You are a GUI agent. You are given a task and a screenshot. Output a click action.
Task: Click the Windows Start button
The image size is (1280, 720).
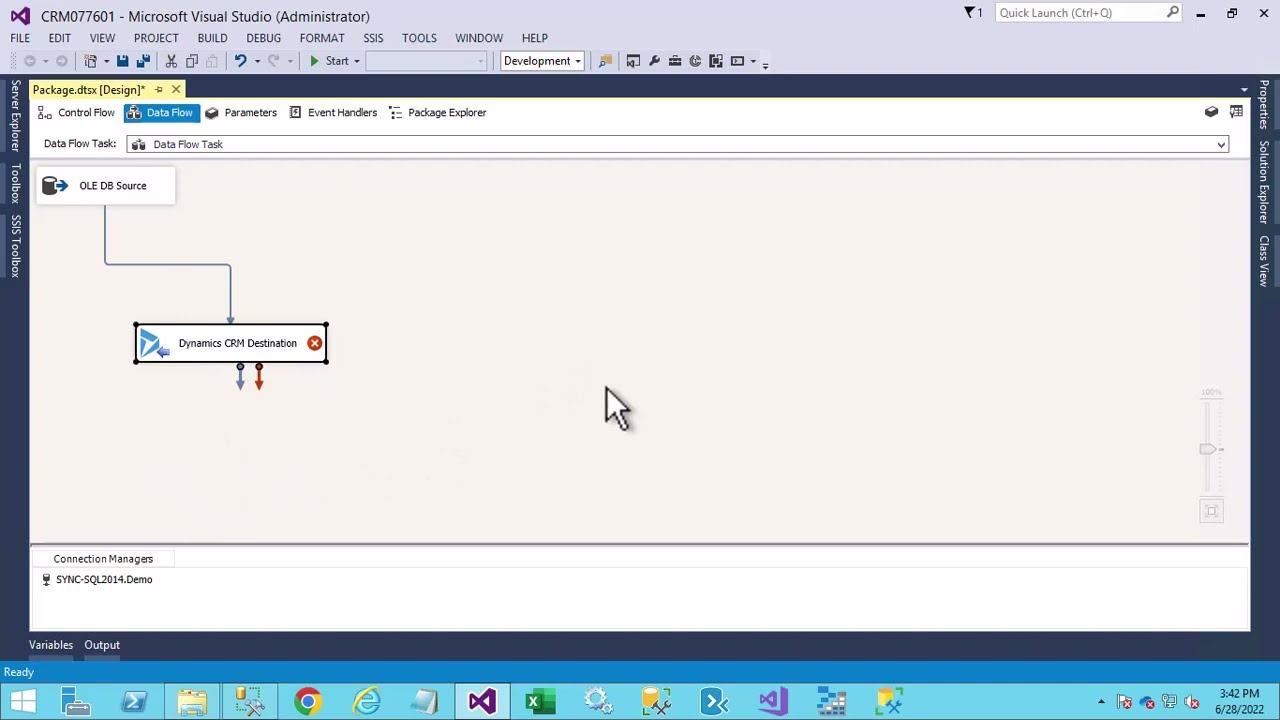pos(22,701)
